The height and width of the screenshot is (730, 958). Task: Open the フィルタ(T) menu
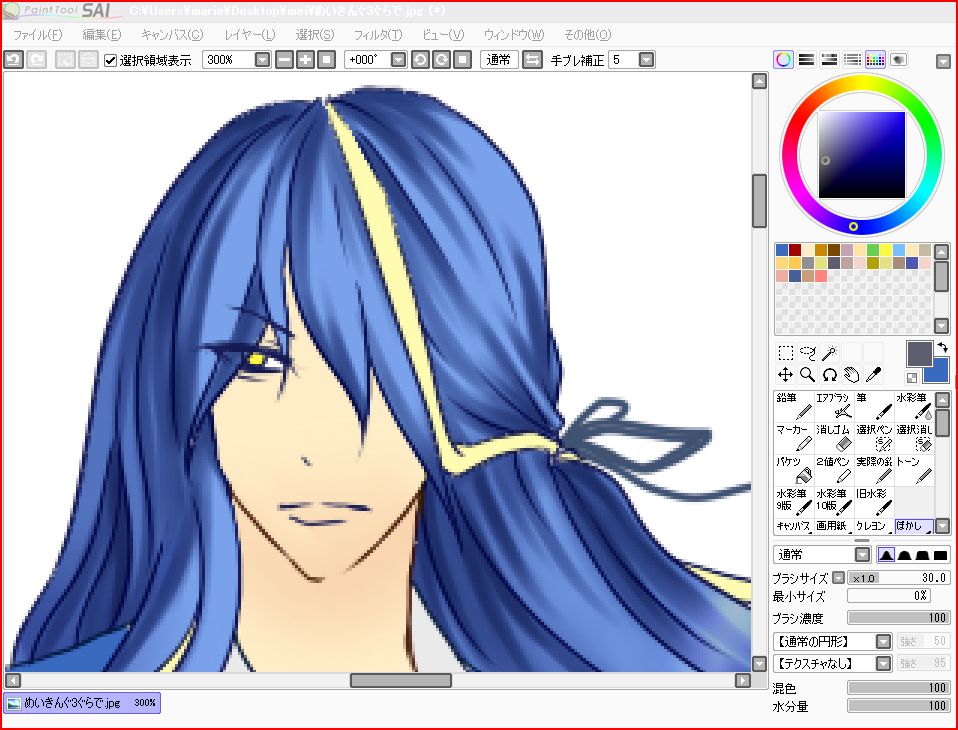pyautogui.click(x=378, y=35)
